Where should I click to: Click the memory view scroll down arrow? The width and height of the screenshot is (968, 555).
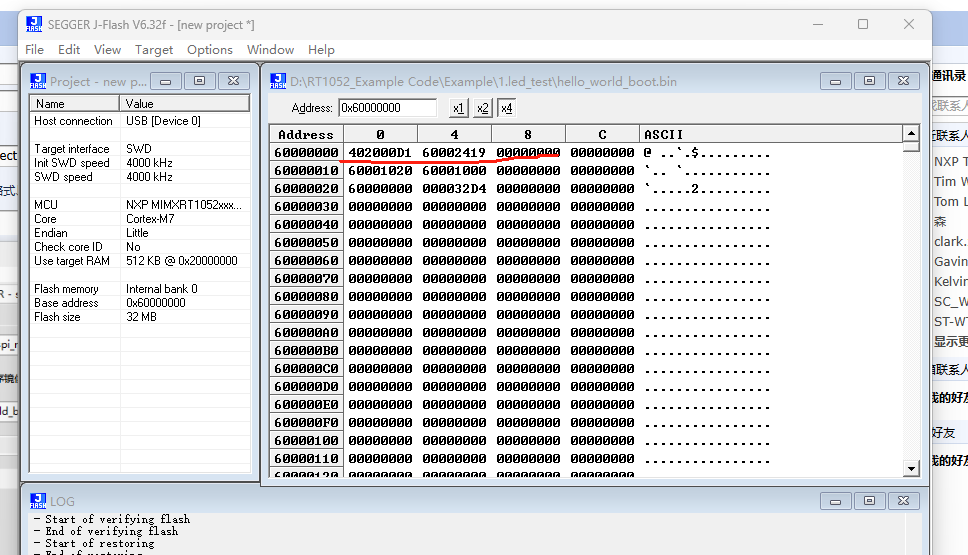coord(911,469)
